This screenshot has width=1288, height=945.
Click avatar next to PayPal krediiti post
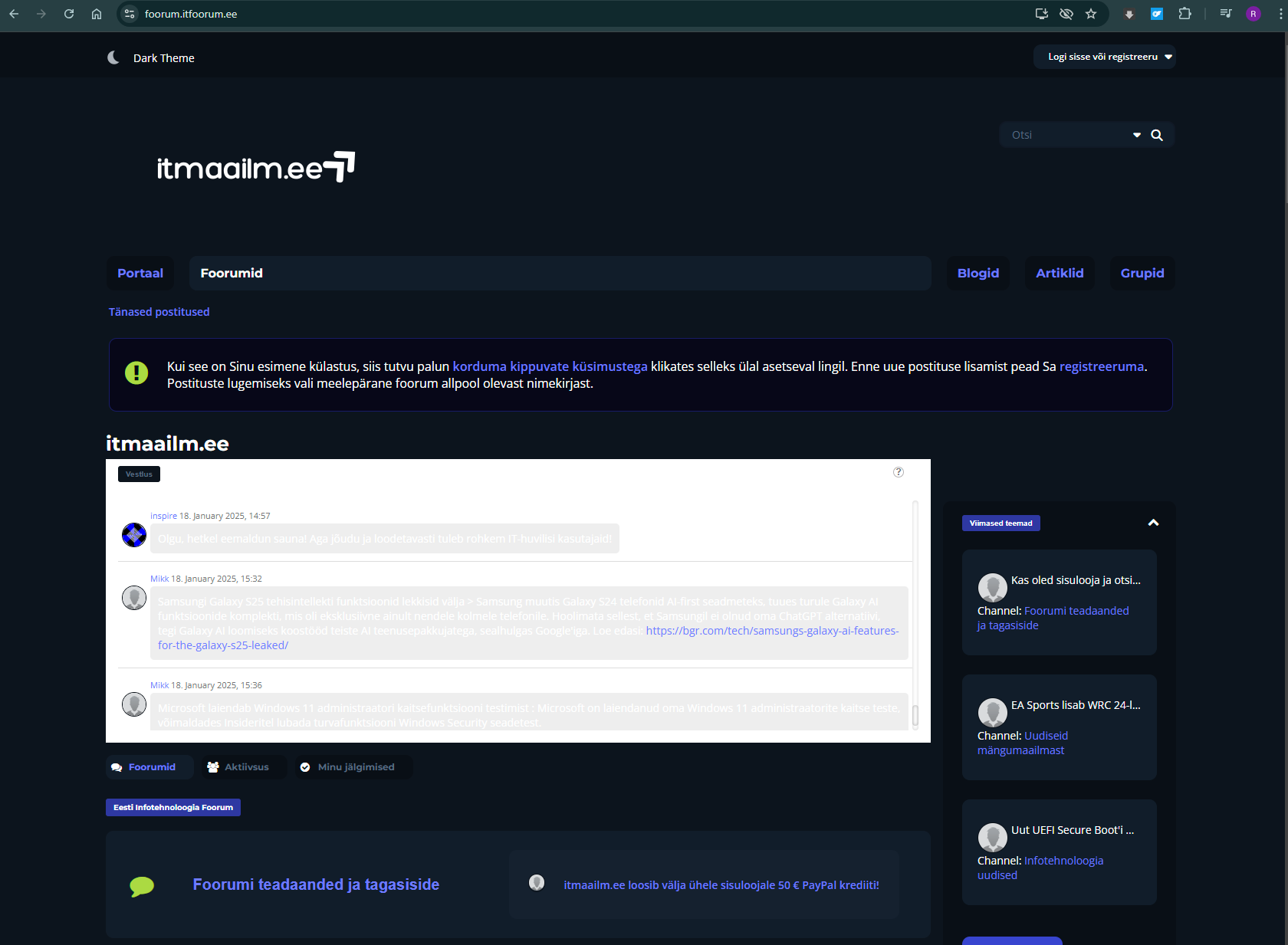(x=537, y=883)
